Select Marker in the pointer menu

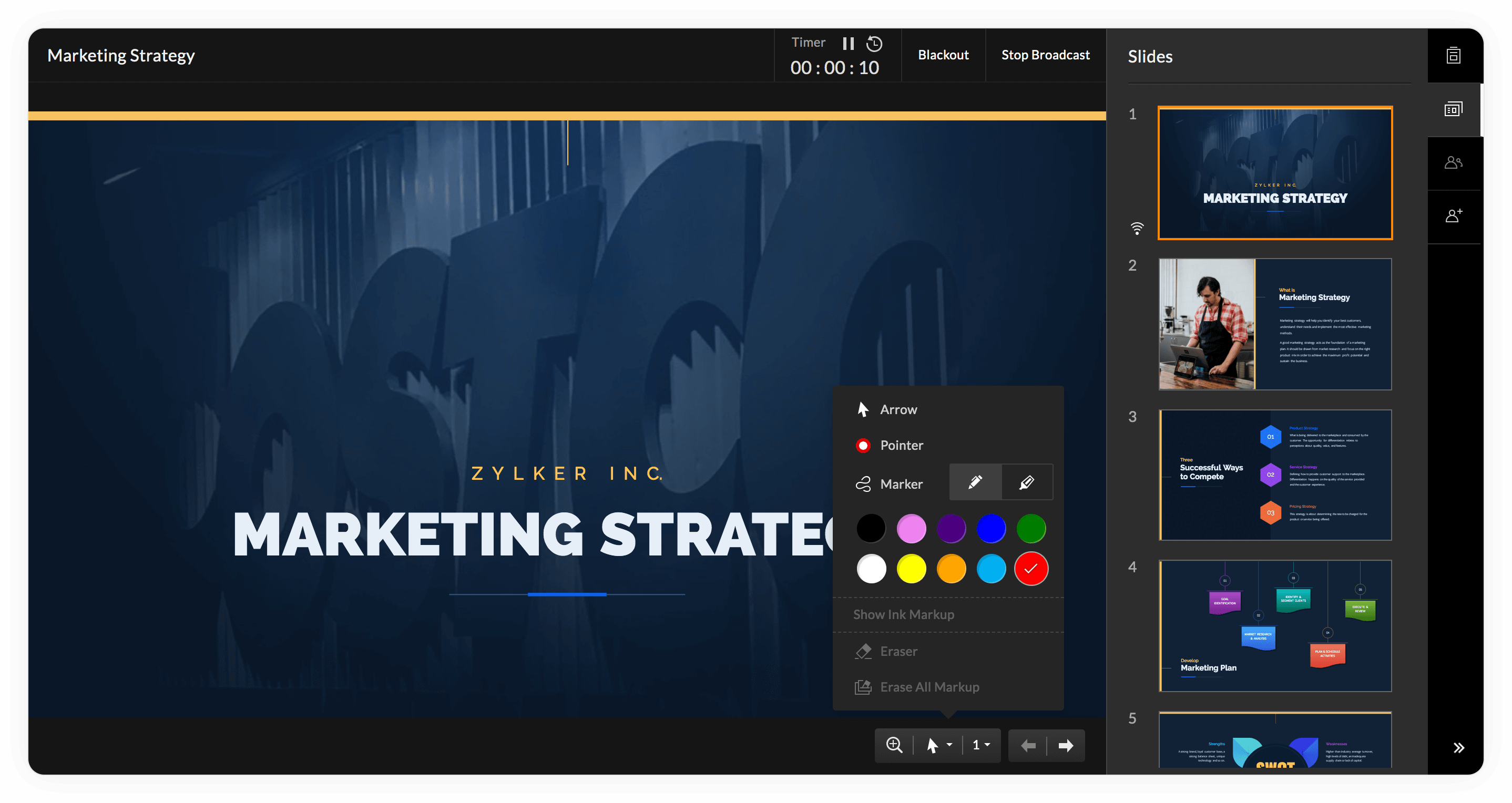[x=901, y=484]
